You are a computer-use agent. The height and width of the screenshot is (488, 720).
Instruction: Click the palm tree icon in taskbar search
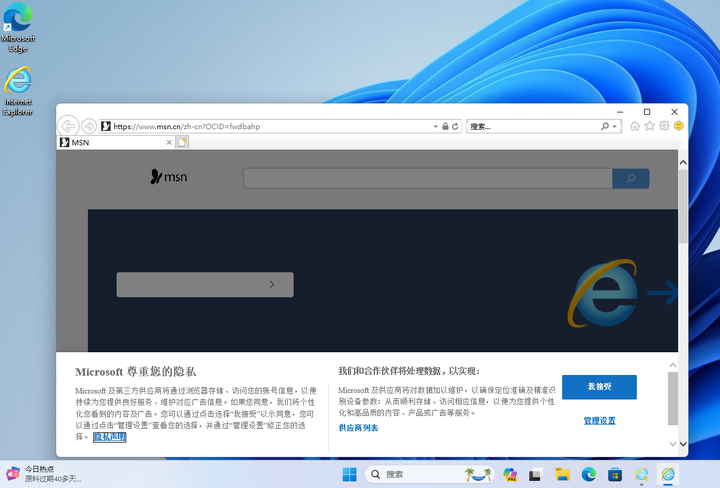coord(478,474)
